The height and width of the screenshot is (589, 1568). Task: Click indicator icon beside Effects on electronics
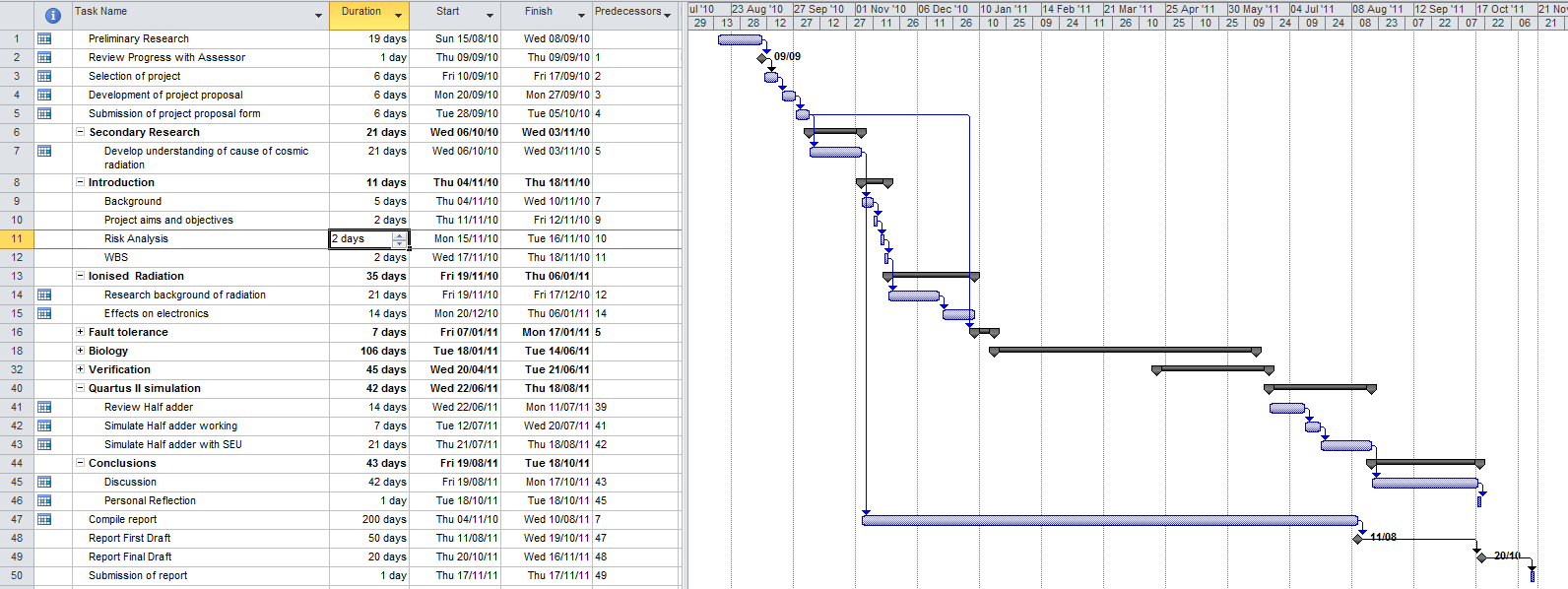click(x=44, y=314)
